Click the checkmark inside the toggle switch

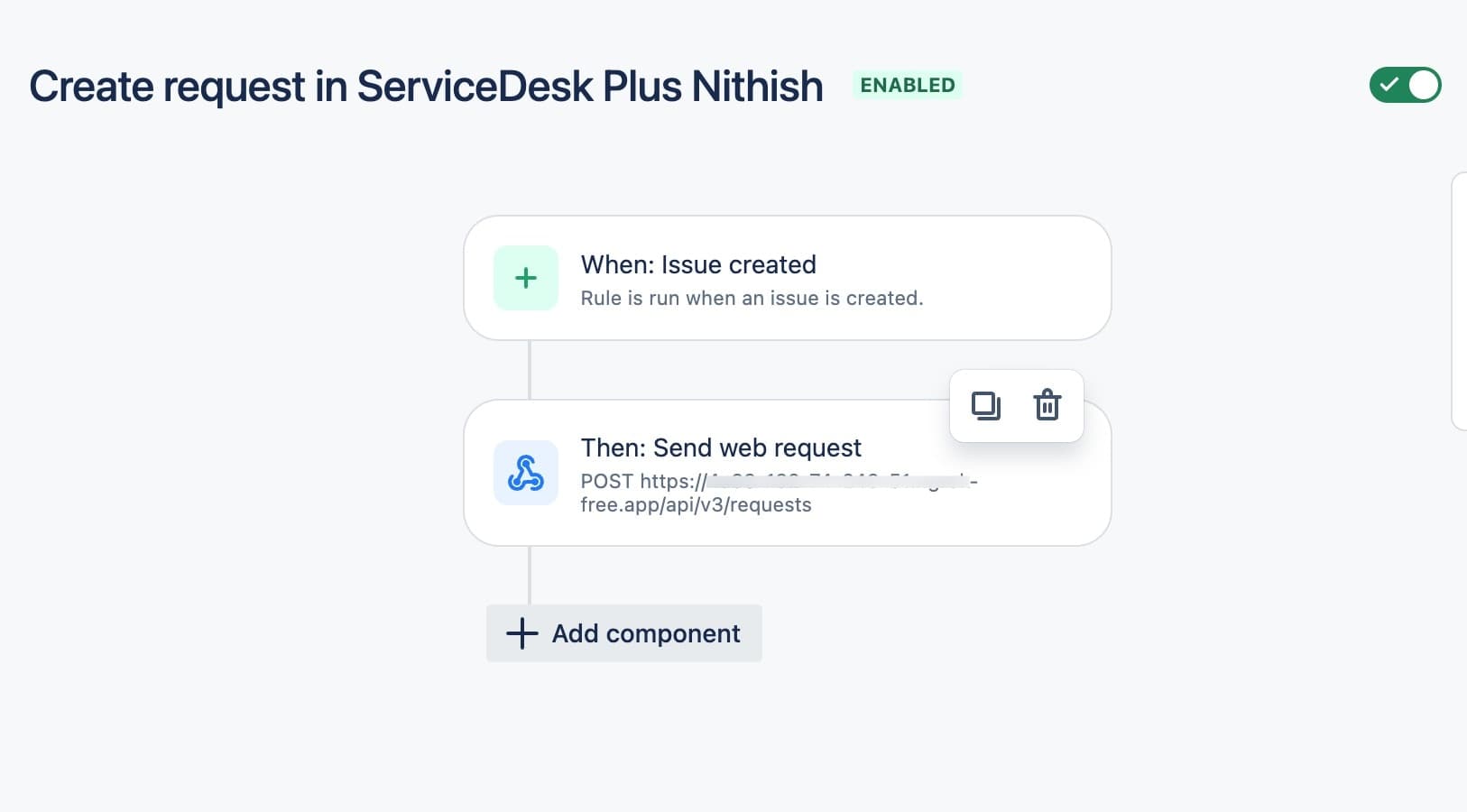pyautogui.click(x=1389, y=86)
